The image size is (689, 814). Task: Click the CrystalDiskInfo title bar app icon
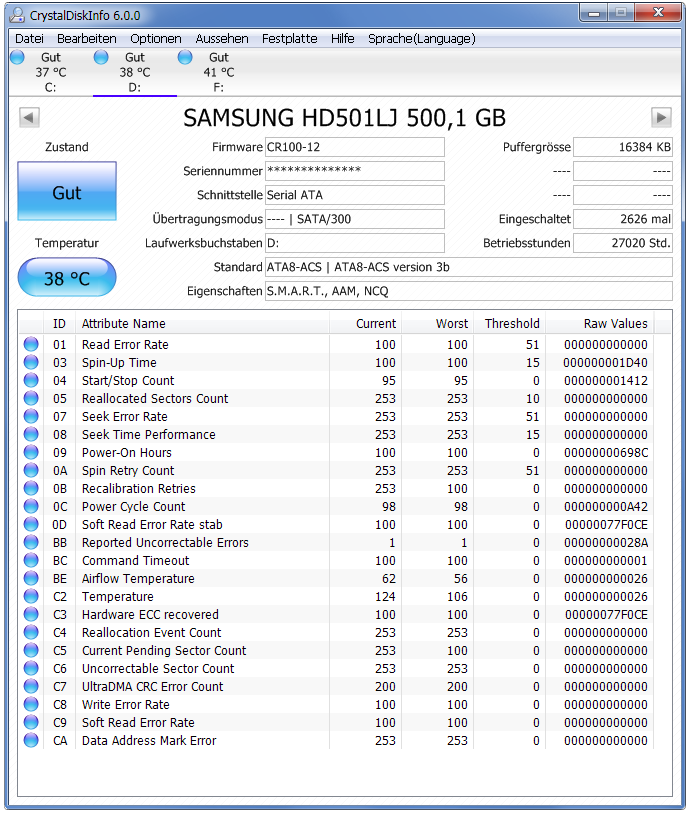(x=17, y=15)
